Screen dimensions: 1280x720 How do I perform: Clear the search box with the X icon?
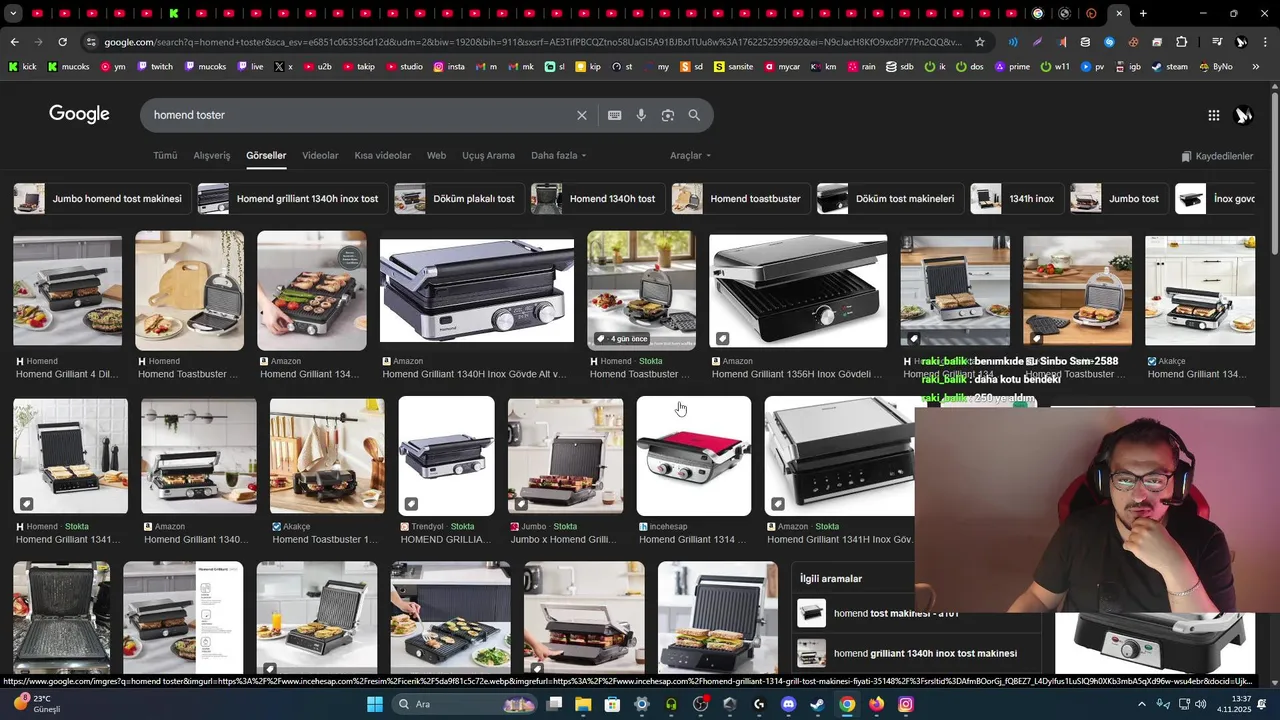coord(582,115)
